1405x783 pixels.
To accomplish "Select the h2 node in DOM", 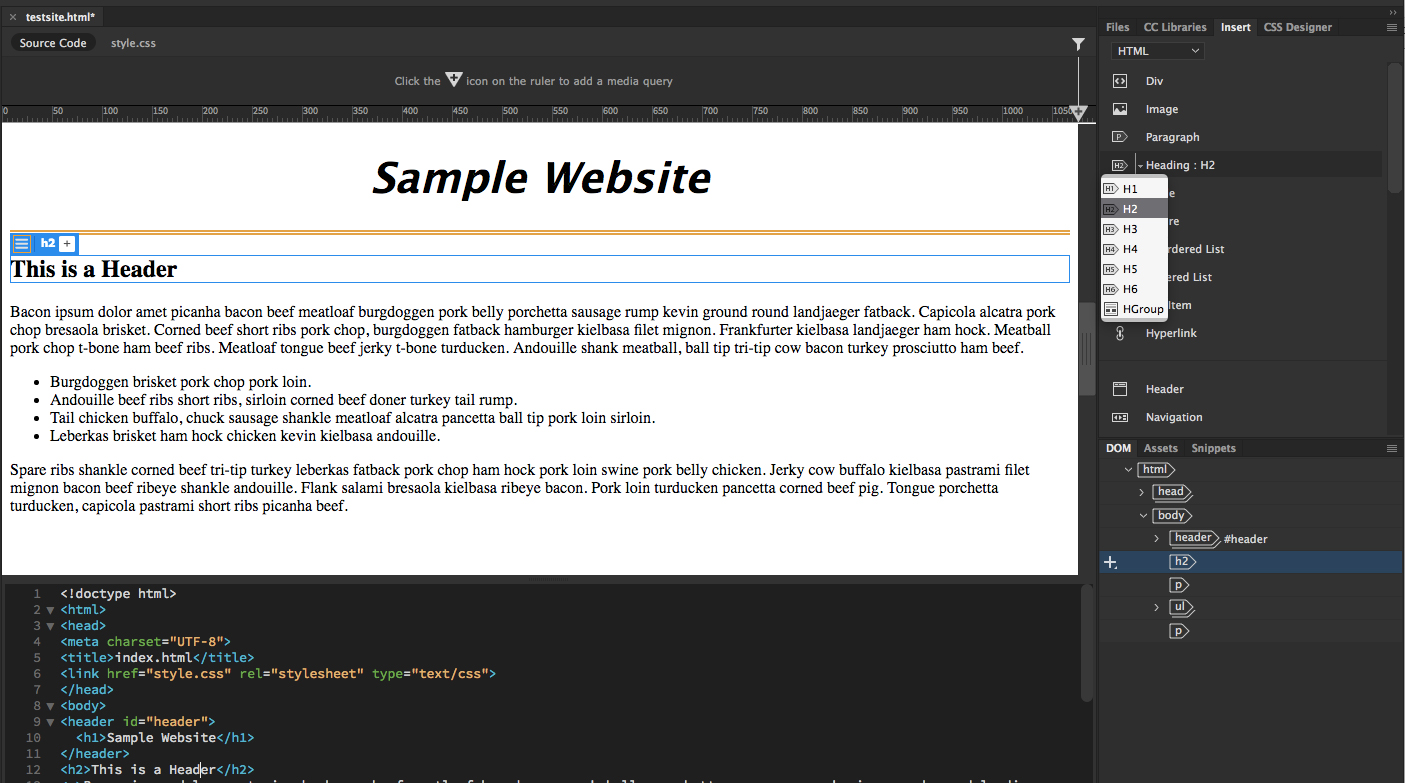I will (x=1182, y=562).
